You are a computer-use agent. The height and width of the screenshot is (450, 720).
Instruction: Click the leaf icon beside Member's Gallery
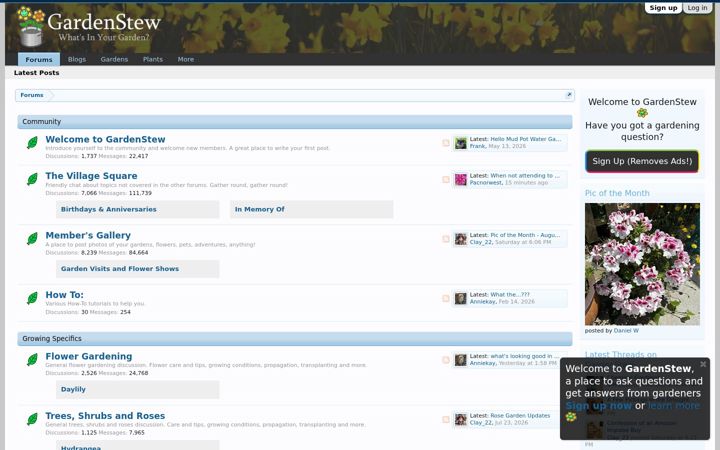point(32,239)
